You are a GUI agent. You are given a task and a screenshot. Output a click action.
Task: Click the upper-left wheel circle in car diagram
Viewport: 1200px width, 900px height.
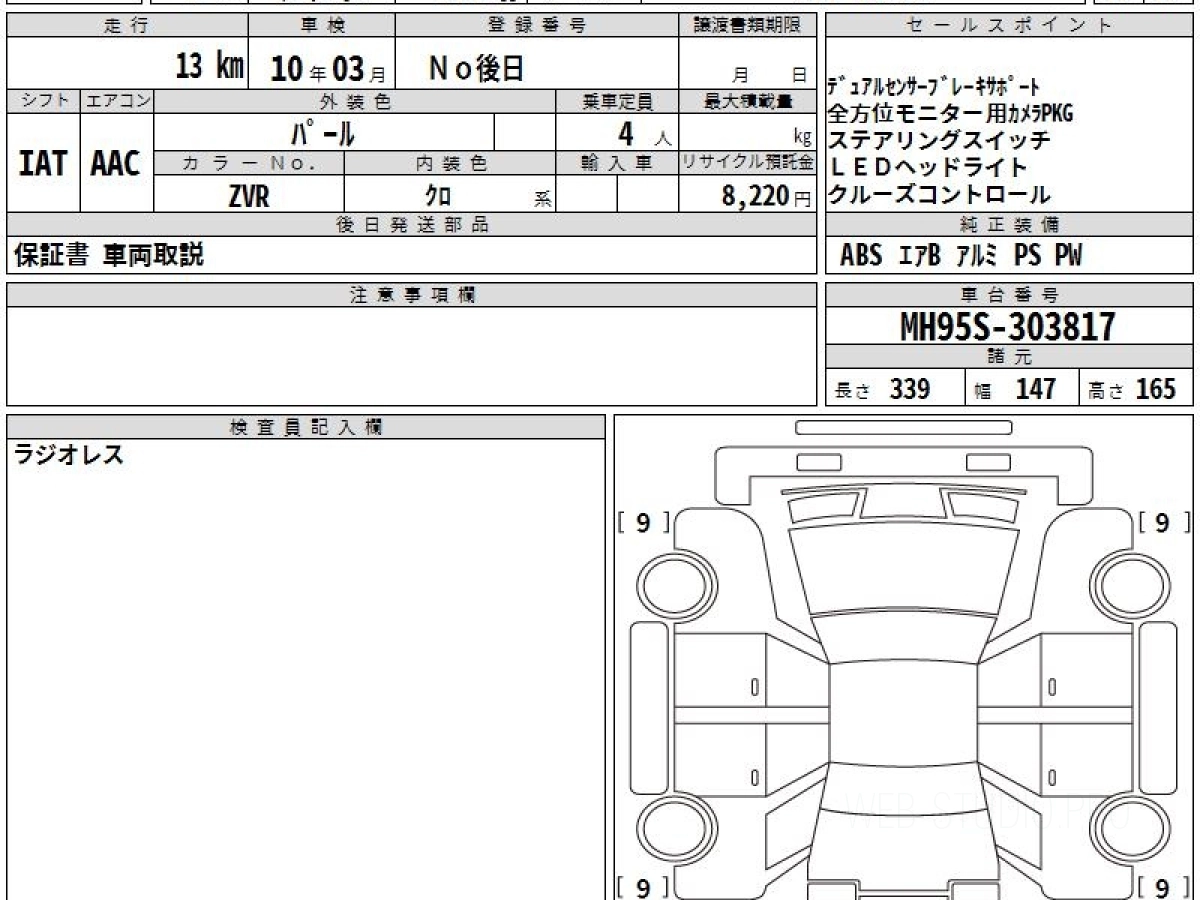point(671,583)
